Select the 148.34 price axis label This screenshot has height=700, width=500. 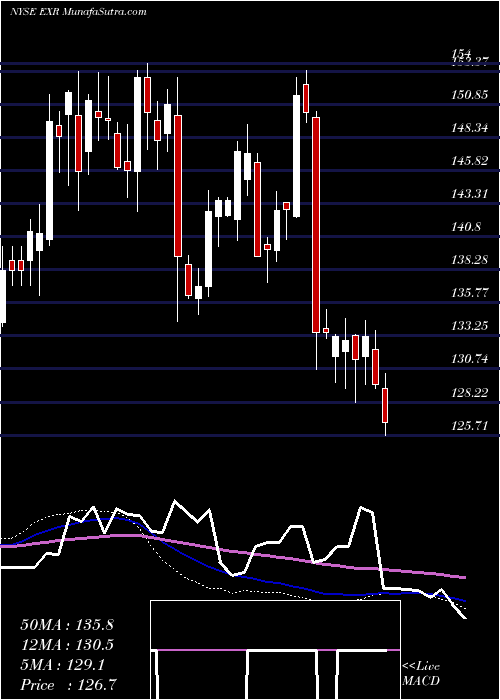(x=468, y=128)
